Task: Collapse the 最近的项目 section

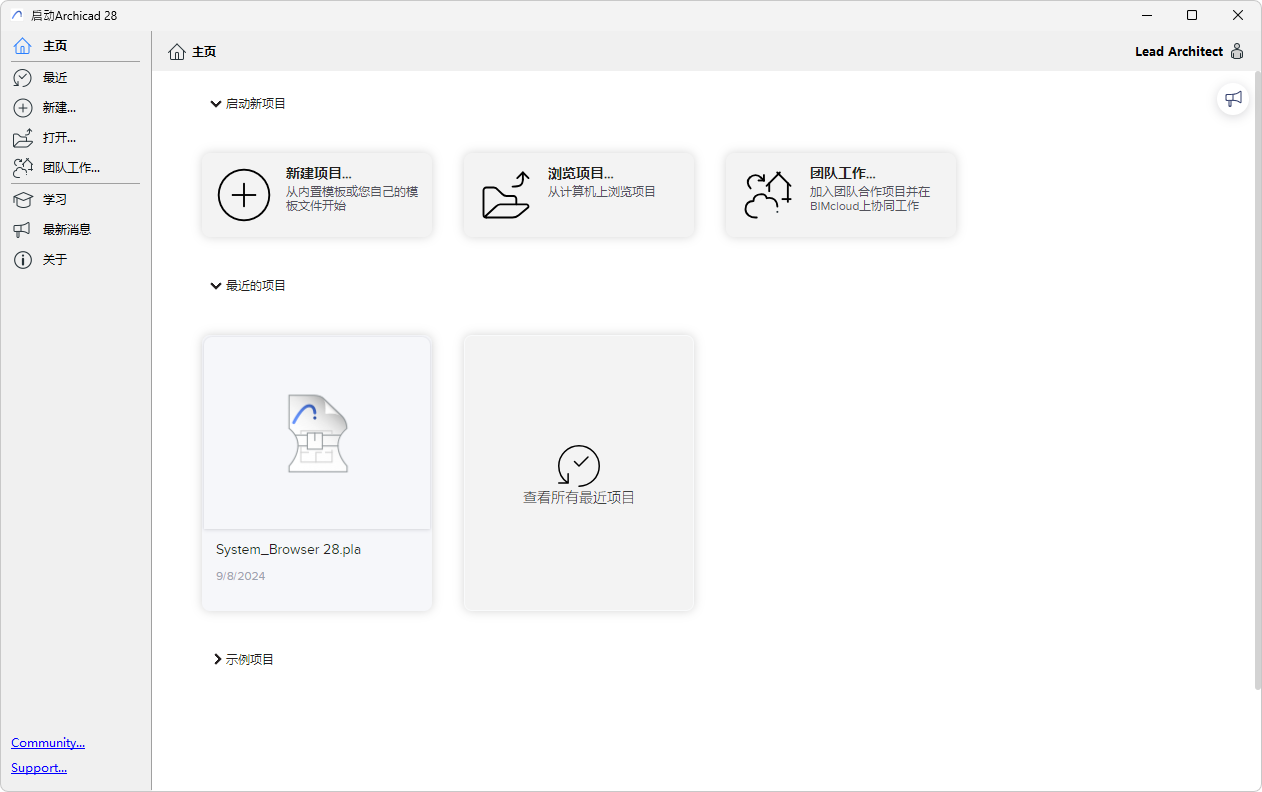Action: click(x=216, y=286)
